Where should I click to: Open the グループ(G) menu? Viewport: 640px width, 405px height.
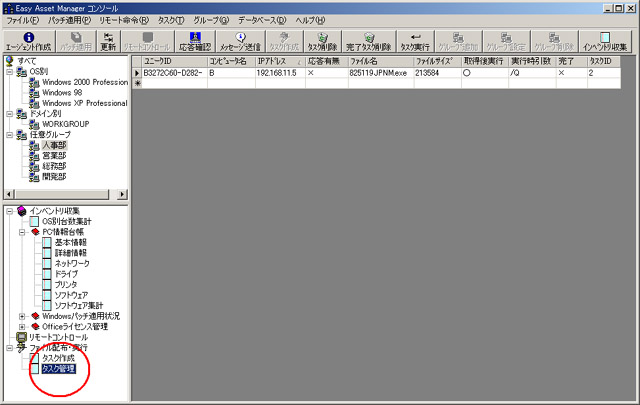click(x=211, y=20)
